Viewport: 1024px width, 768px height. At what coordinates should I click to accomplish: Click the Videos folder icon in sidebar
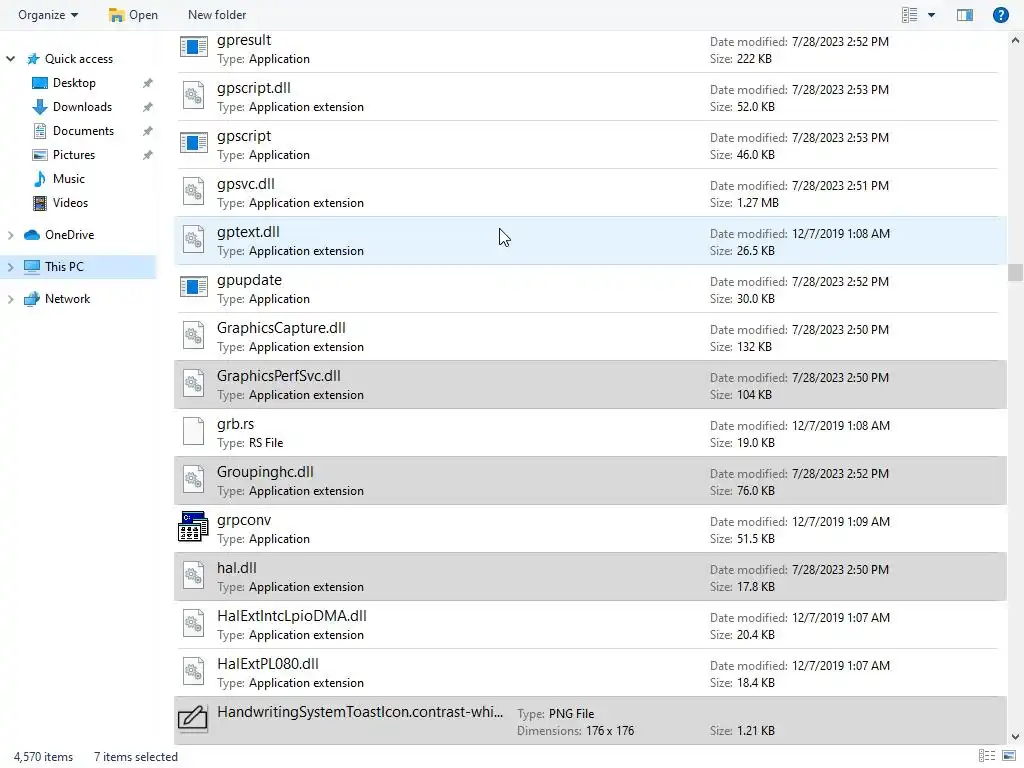[40, 203]
